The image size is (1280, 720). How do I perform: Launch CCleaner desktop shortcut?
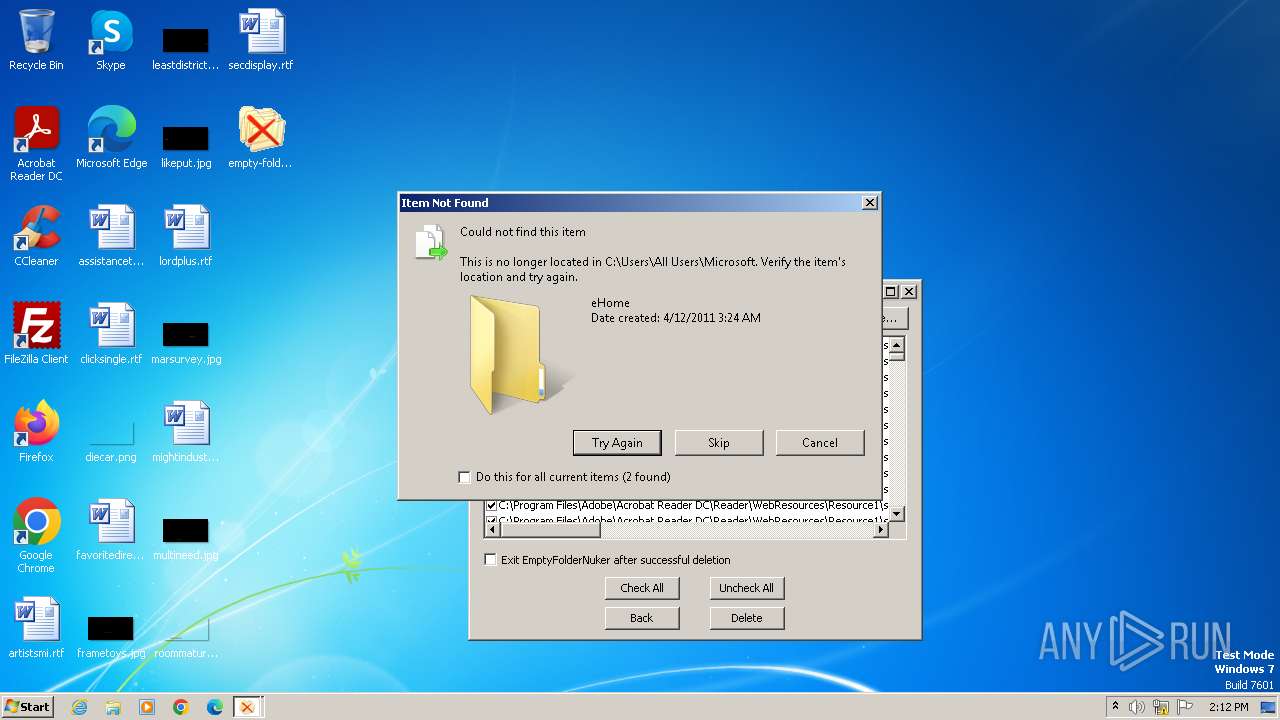click(36, 236)
